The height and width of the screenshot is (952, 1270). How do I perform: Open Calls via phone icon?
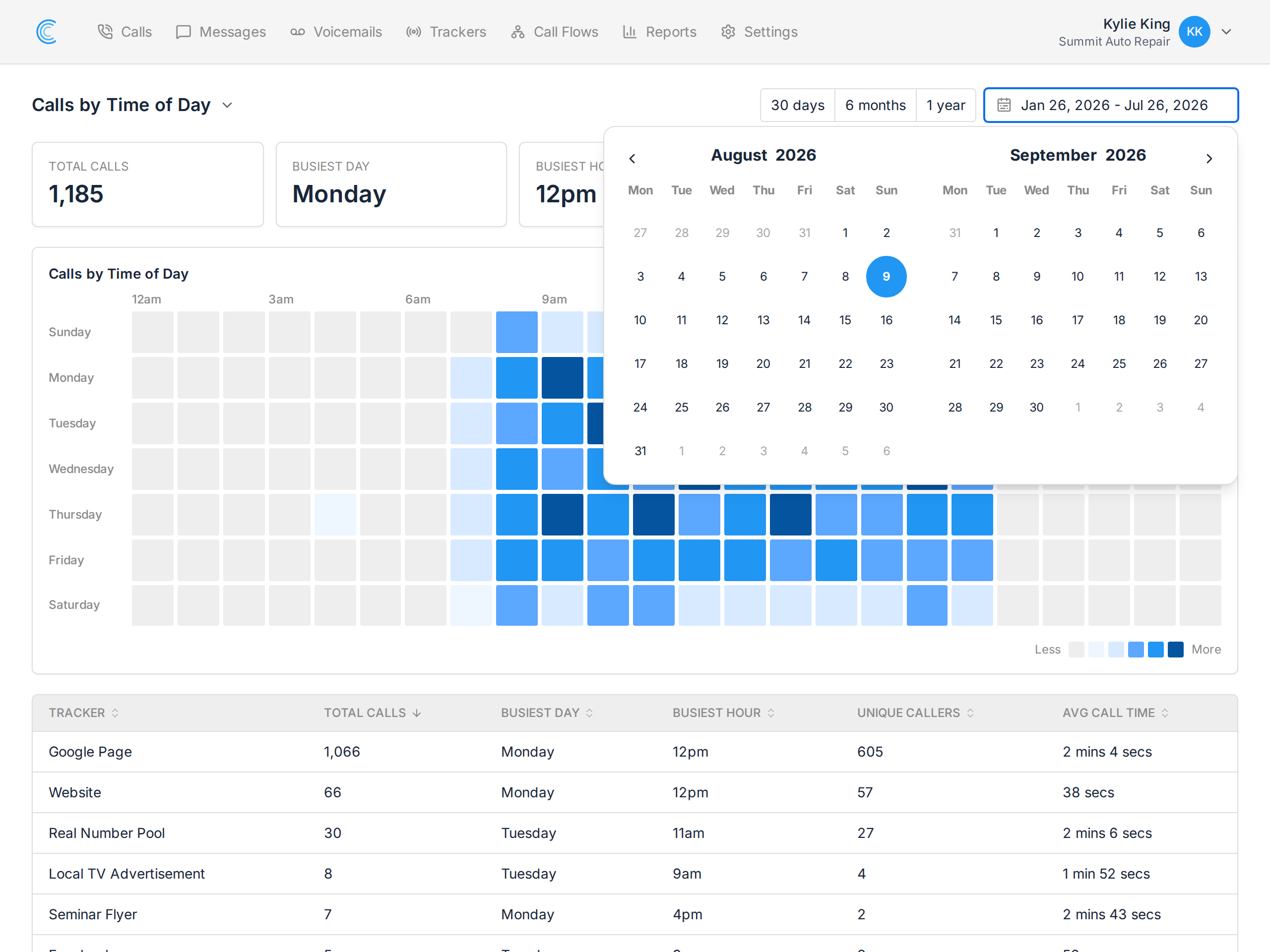pos(105,32)
